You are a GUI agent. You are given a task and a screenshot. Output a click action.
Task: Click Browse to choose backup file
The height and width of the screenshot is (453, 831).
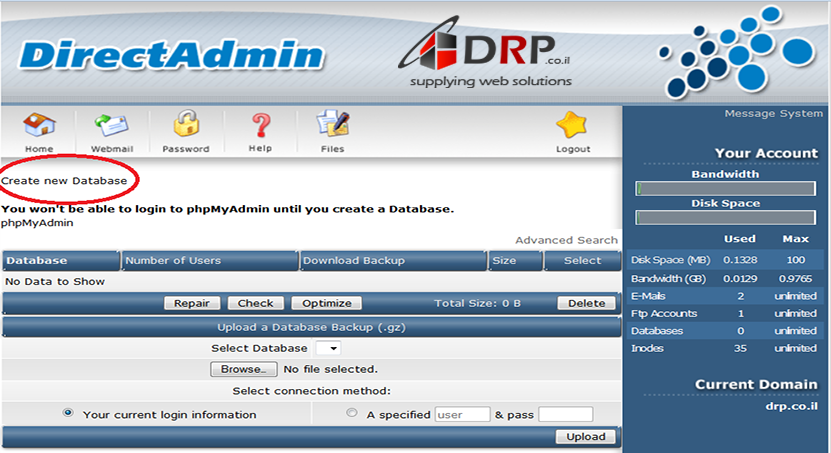(x=243, y=369)
